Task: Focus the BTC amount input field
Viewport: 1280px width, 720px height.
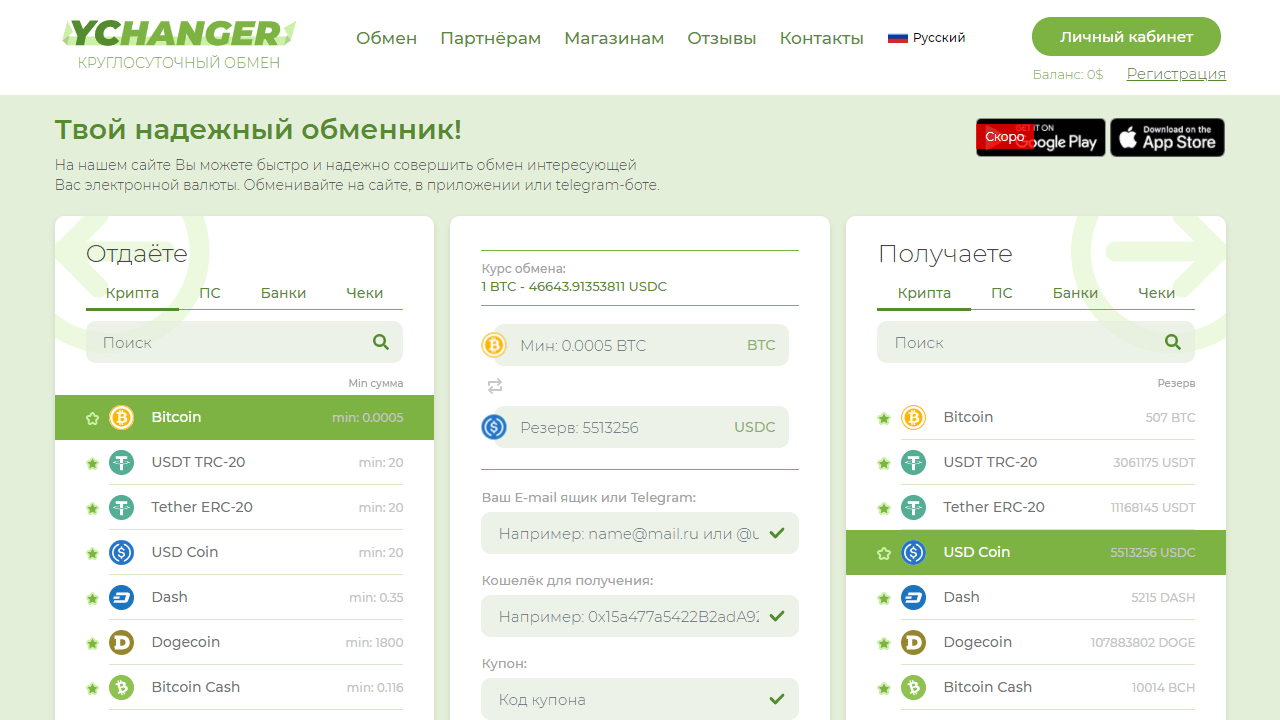Action: pos(628,345)
